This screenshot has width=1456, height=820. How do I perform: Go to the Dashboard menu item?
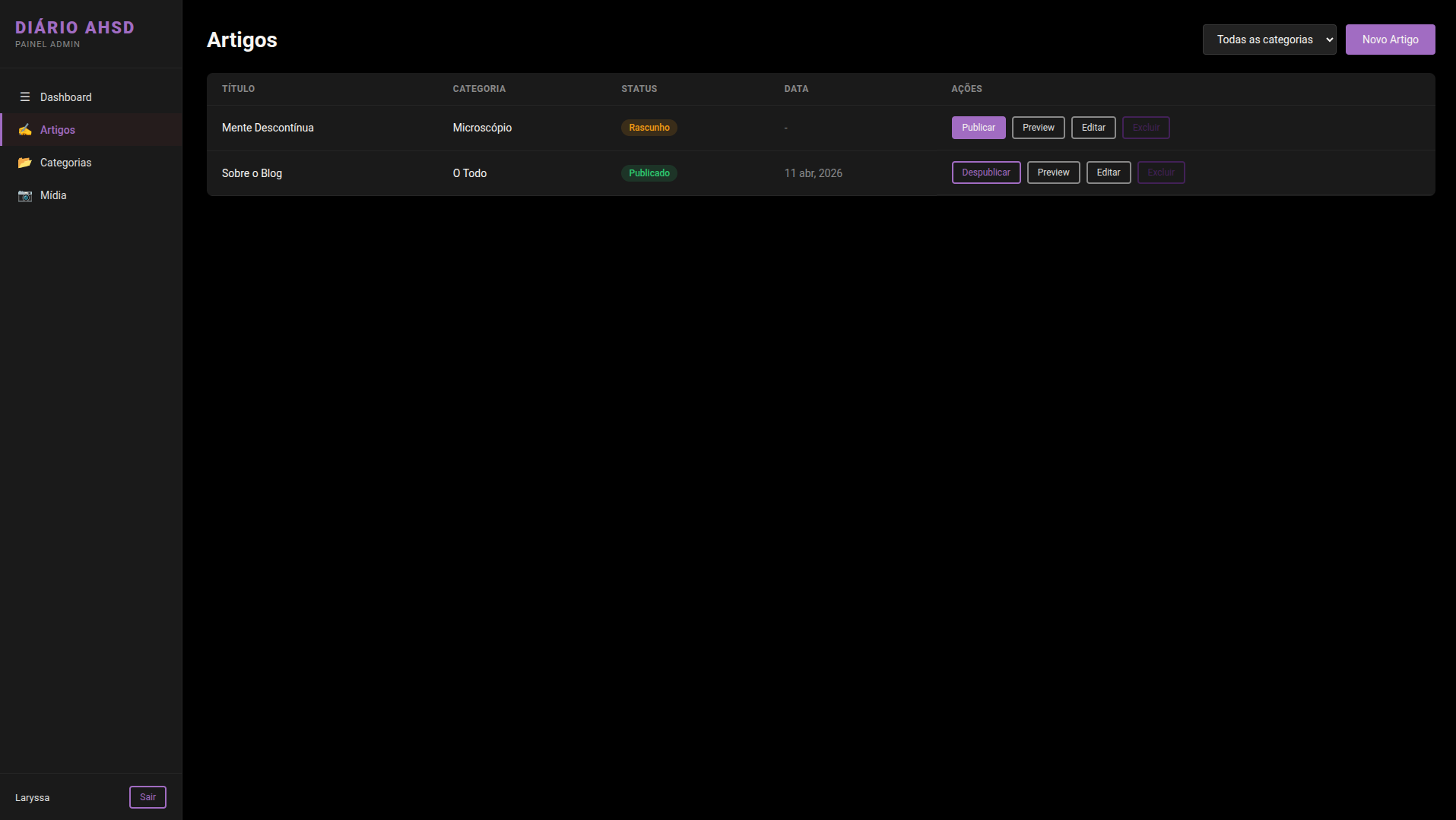coord(66,97)
